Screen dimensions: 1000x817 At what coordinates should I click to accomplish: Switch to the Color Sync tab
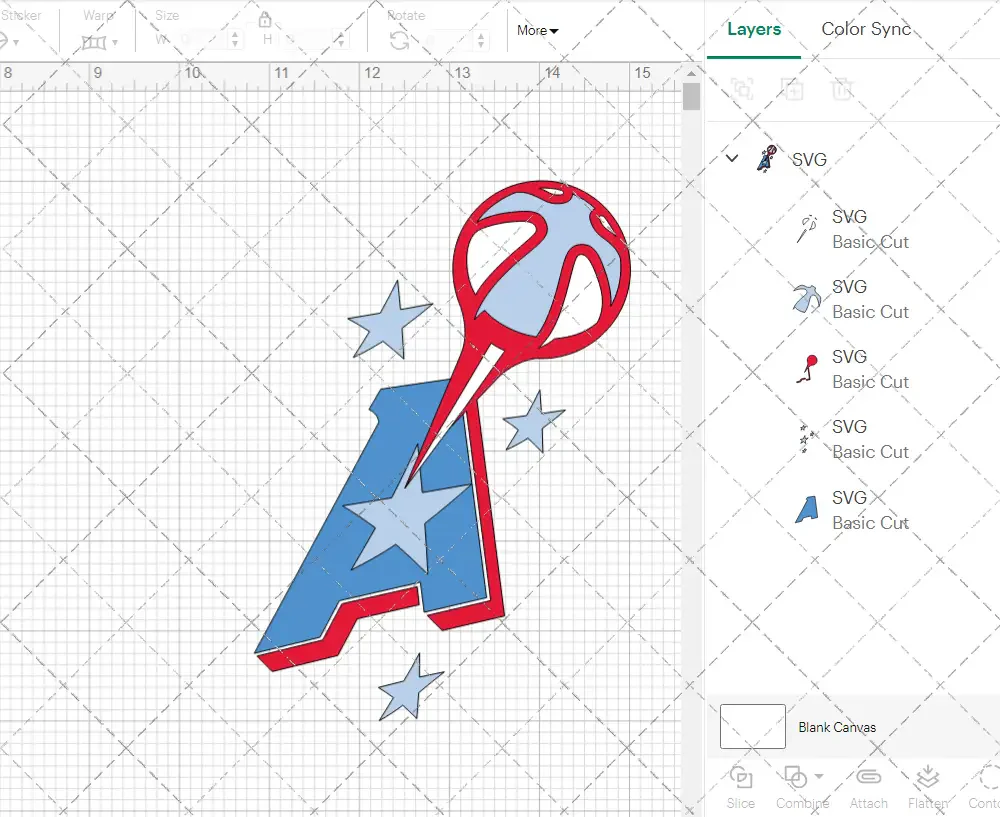pyautogui.click(x=866, y=29)
